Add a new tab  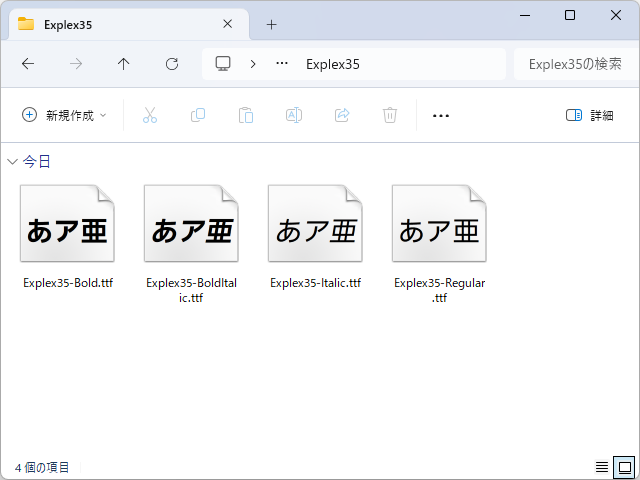[271, 24]
